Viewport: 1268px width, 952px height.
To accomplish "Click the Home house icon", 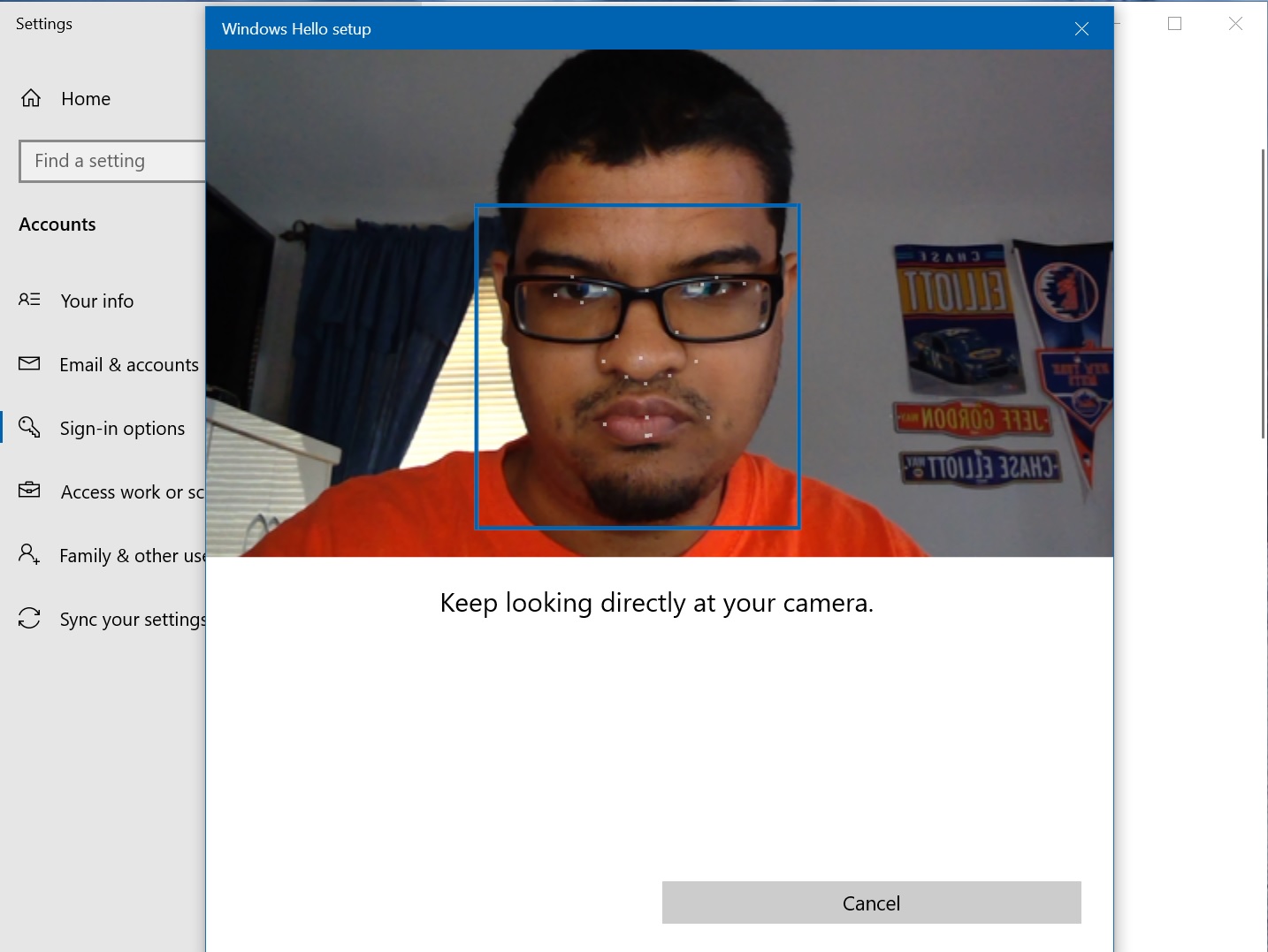I will pyautogui.click(x=31, y=98).
